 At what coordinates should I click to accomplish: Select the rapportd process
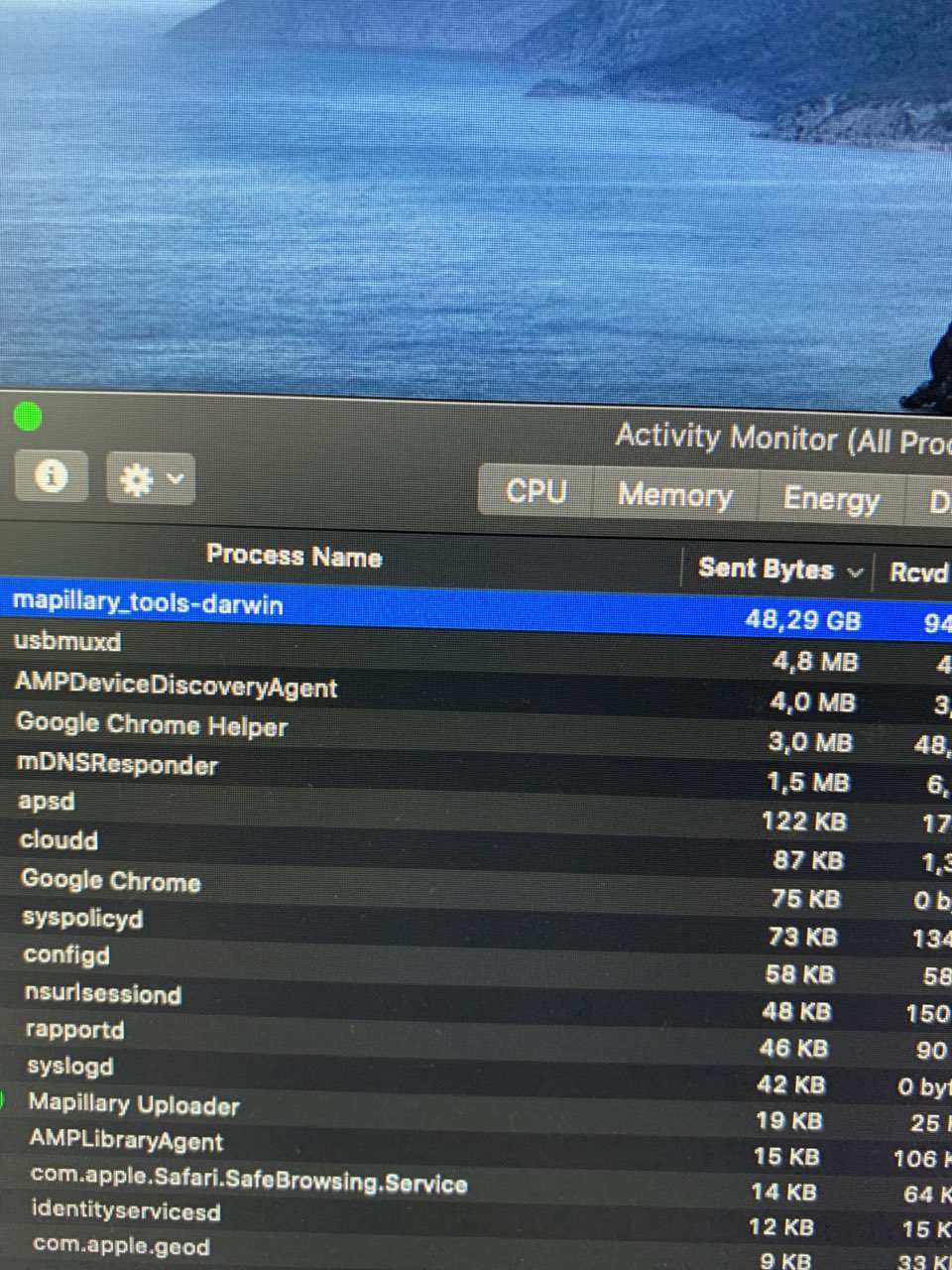pyautogui.click(x=75, y=1030)
